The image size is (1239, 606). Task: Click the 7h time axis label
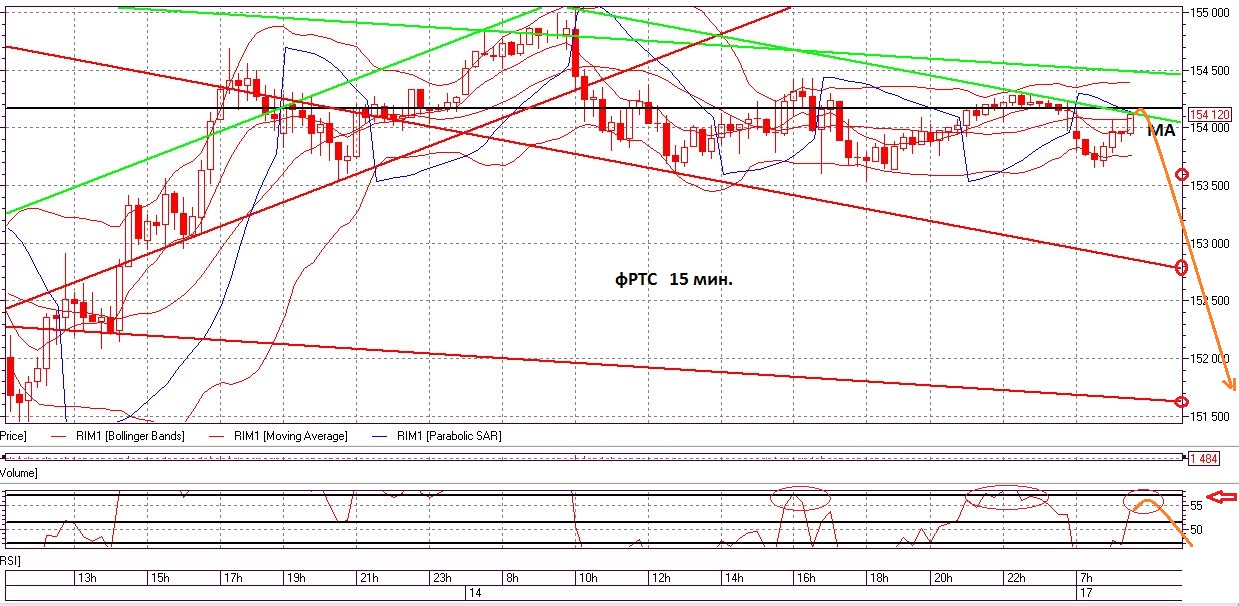pos(1086,578)
